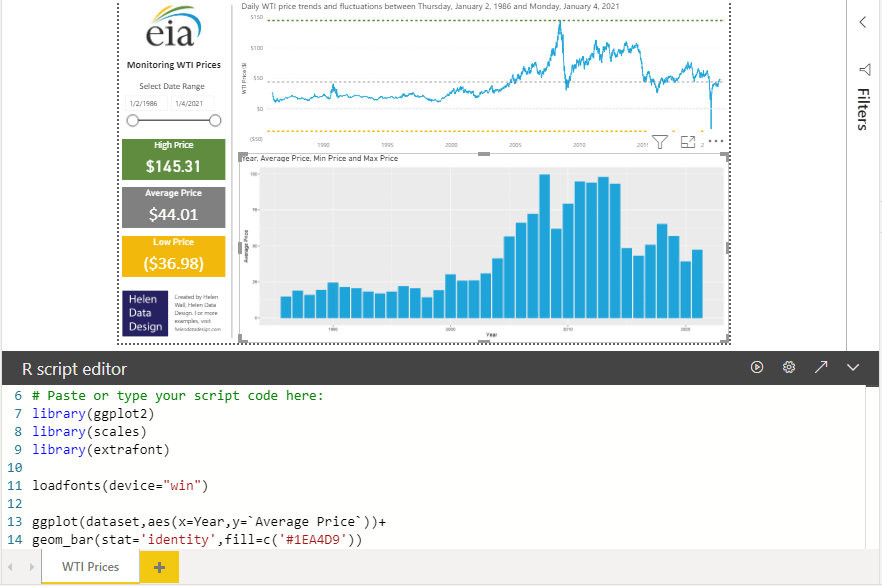Screen dimensions: 882x586
Task: Collapse the R script editor with the chevron
Action: 853,367
